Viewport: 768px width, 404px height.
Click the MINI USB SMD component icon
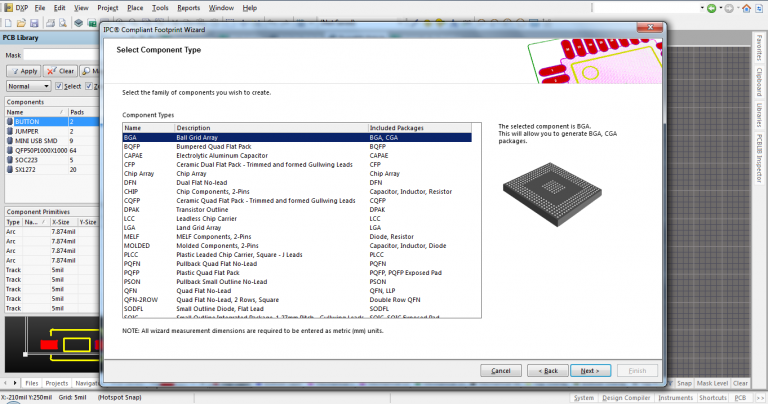10,141
